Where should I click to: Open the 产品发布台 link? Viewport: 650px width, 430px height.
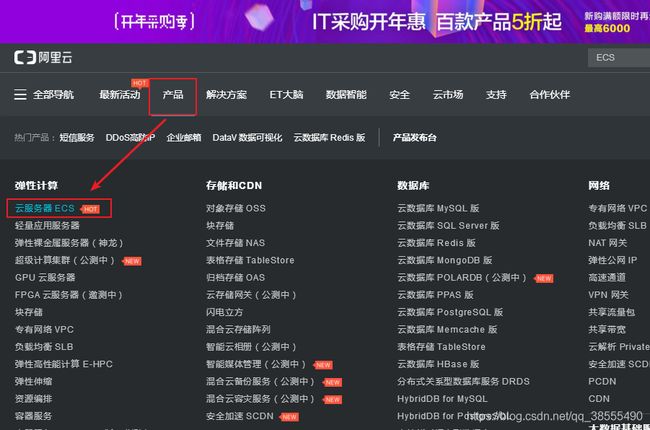[x=415, y=138]
